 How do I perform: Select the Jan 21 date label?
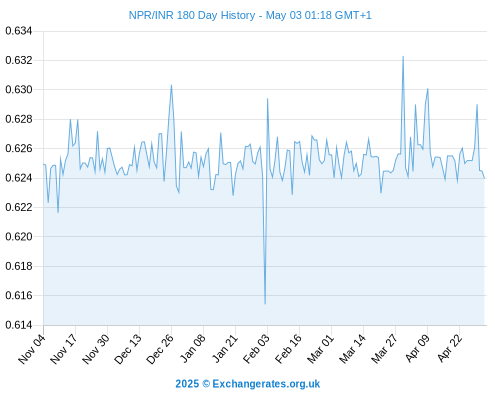(x=224, y=348)
